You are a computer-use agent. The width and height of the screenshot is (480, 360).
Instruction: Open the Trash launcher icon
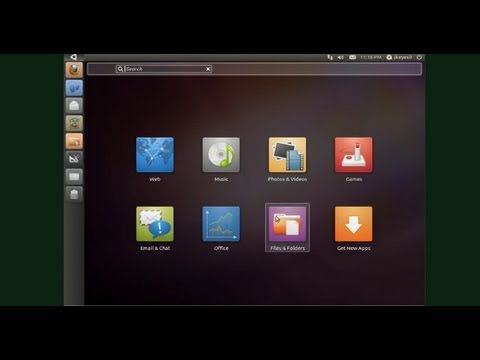point(74,194)
